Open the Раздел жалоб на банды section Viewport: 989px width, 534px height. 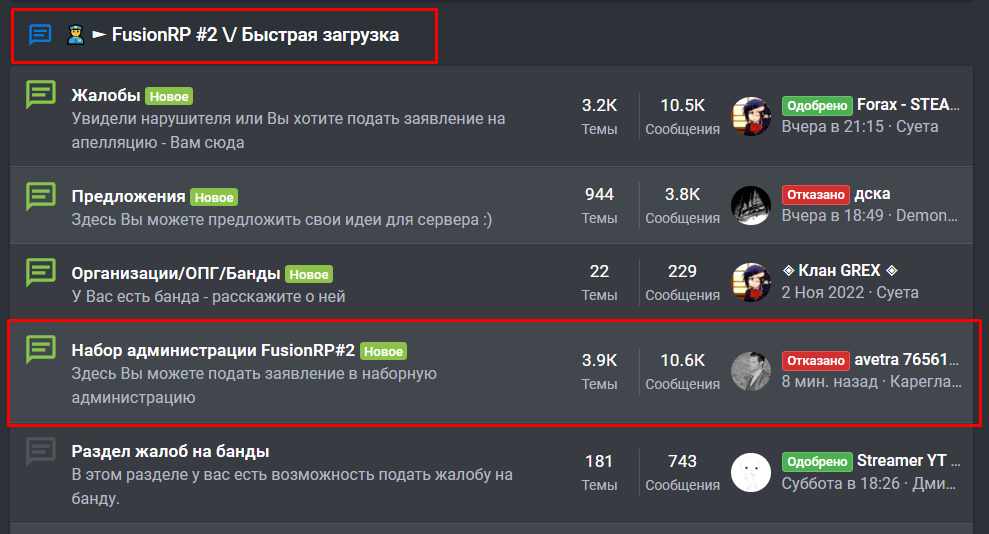point(170,451)
